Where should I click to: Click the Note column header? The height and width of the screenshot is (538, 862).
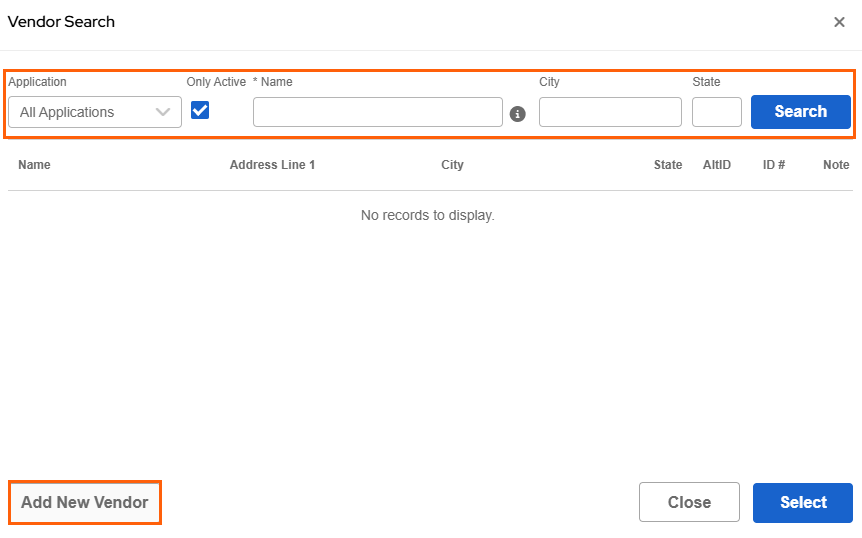[x=836, y=165]
